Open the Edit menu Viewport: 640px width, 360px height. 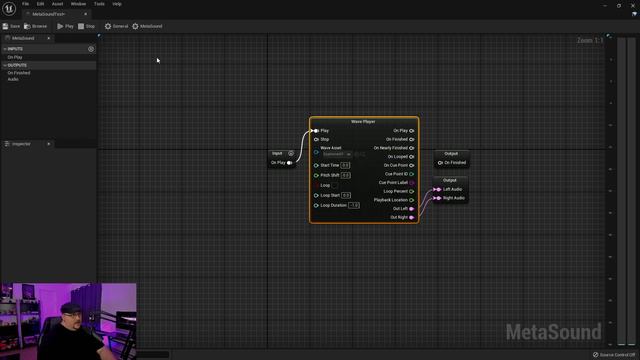[x=40, y=4]
